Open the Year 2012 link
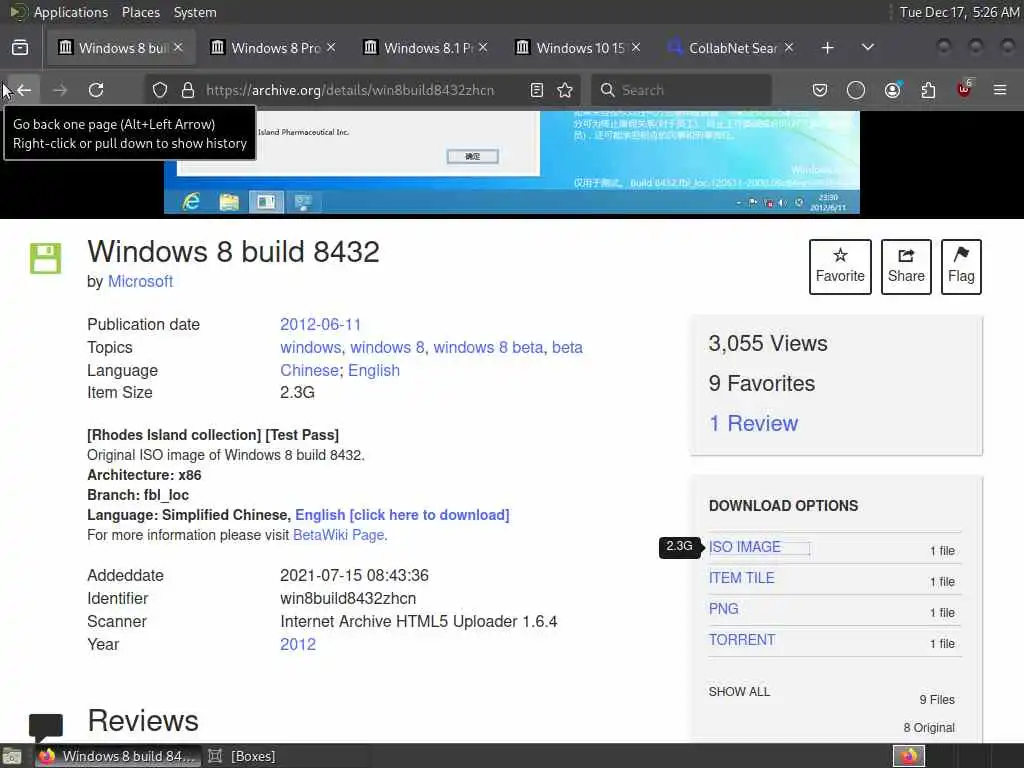Screen dimensions: 1024x768 pos(298,645)
